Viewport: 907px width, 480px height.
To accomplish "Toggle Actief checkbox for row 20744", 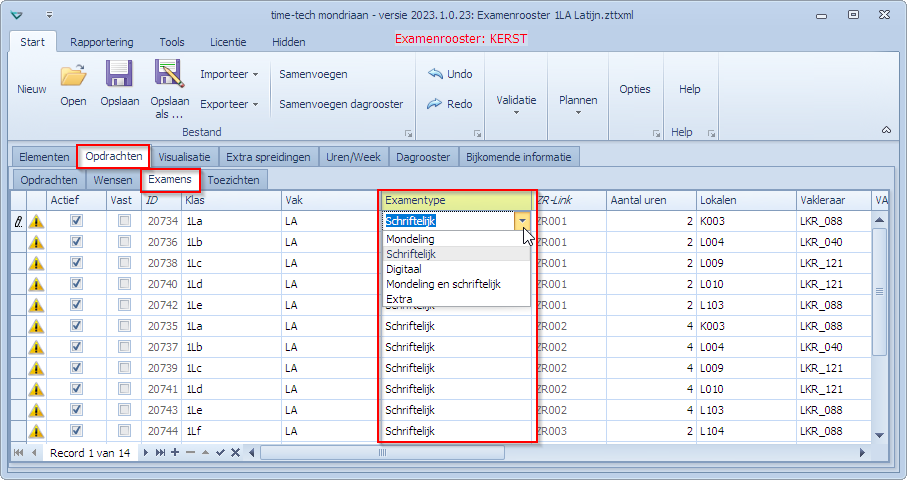I will pos(76,431).
